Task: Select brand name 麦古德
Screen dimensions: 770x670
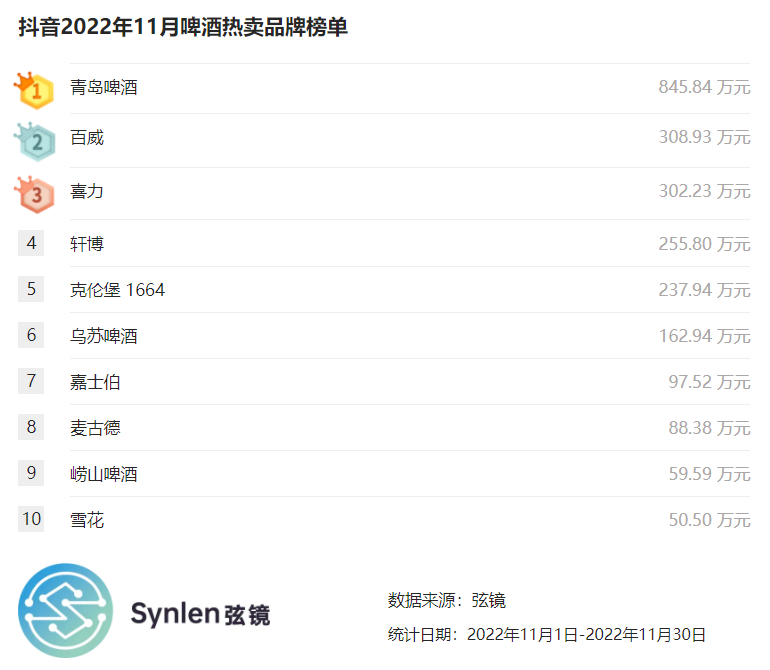Action: pyautogui.click(x=95, y=428)
